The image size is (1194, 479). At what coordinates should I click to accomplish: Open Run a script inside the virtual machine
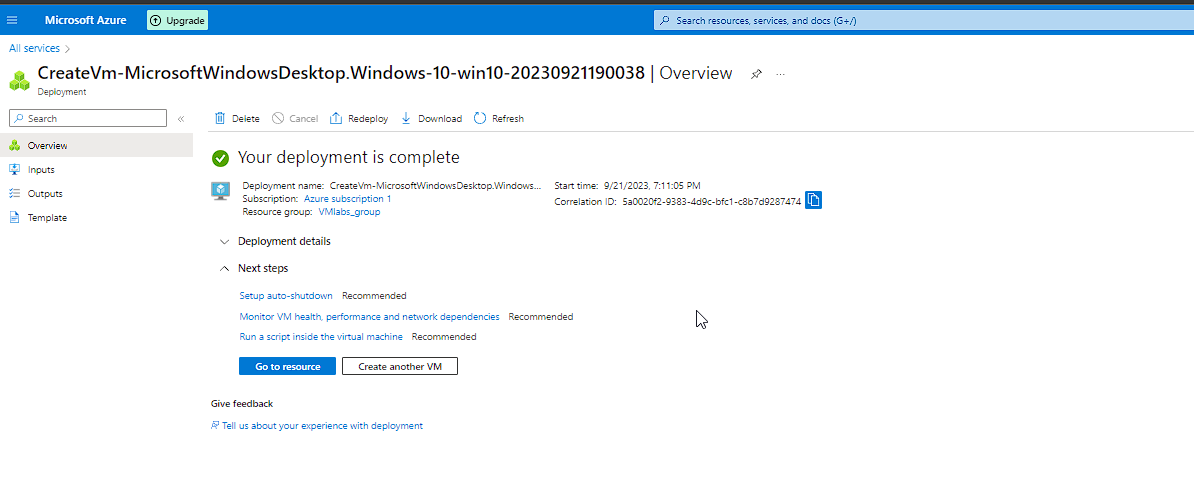321,337
